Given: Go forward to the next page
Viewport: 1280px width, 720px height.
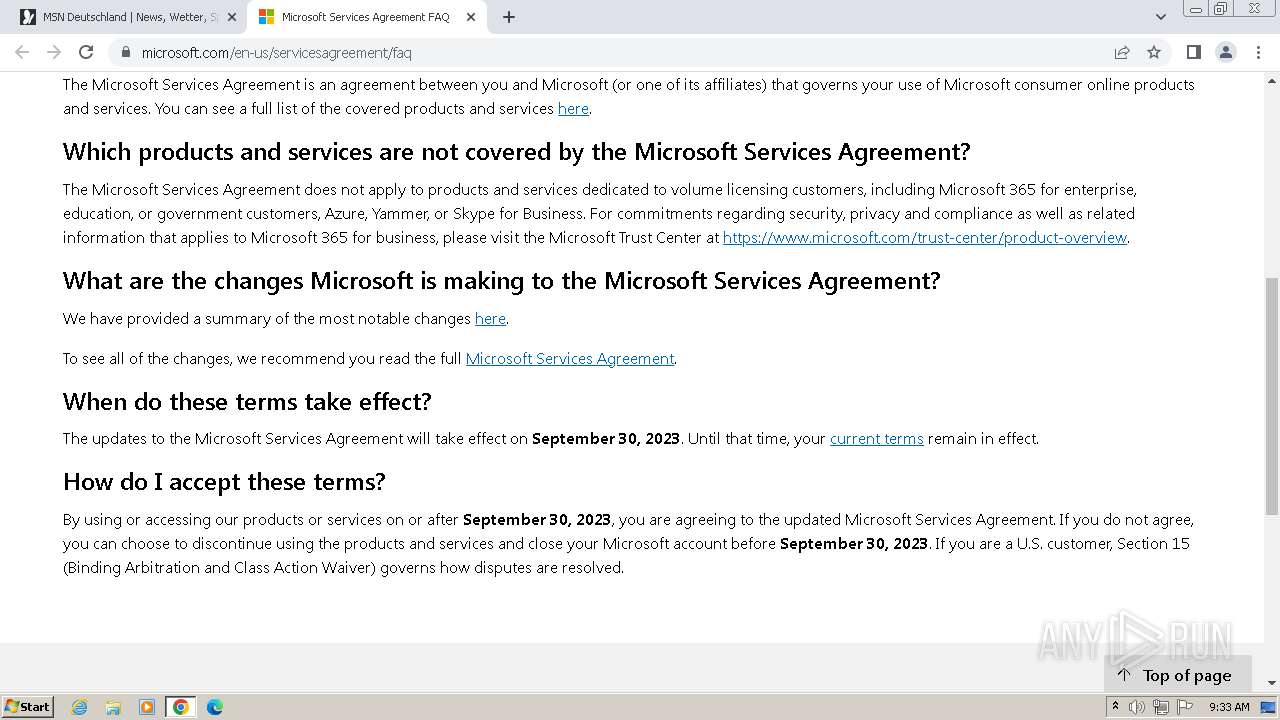Looking at the screenshot, I should (x=54, y=52).
